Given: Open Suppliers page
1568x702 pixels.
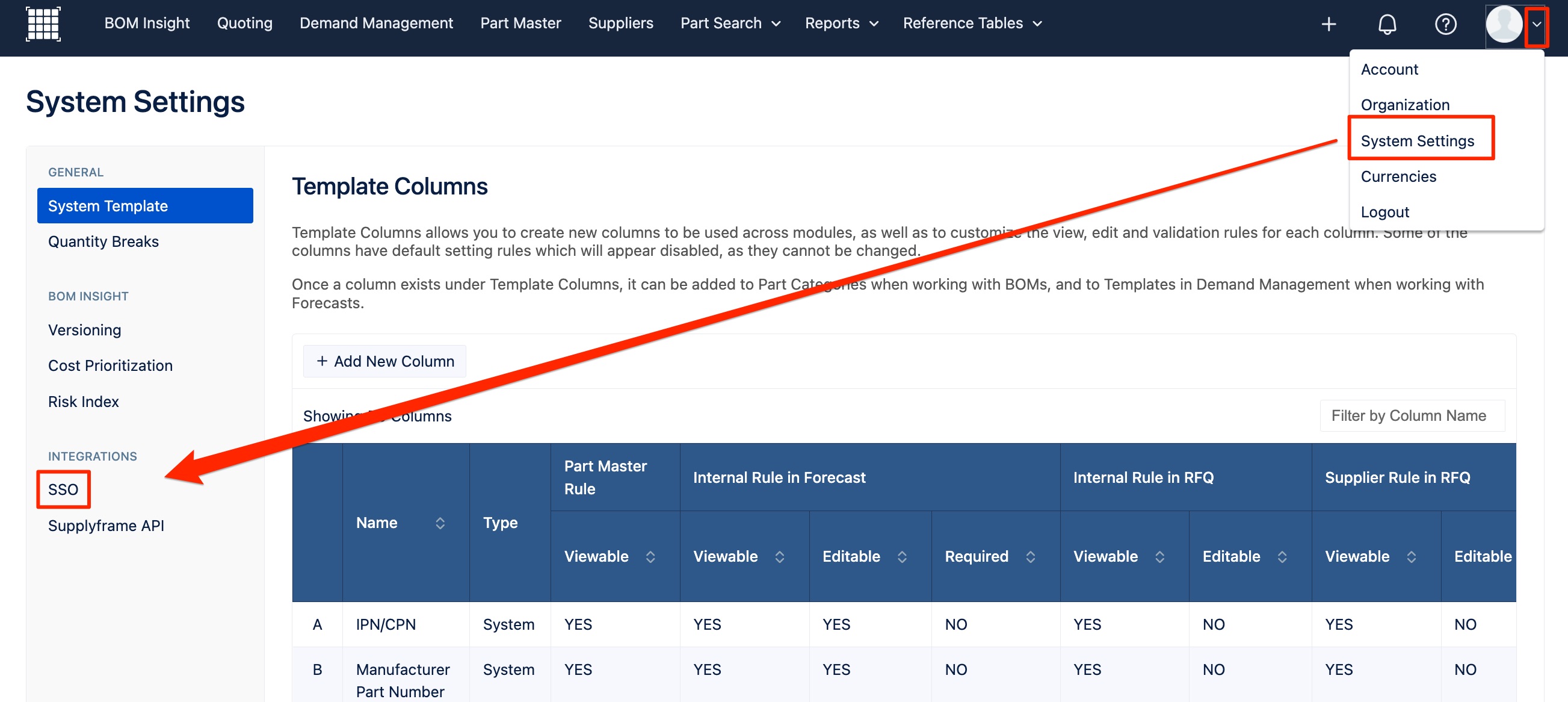Looking at the screenshot, I should [621, 23].
